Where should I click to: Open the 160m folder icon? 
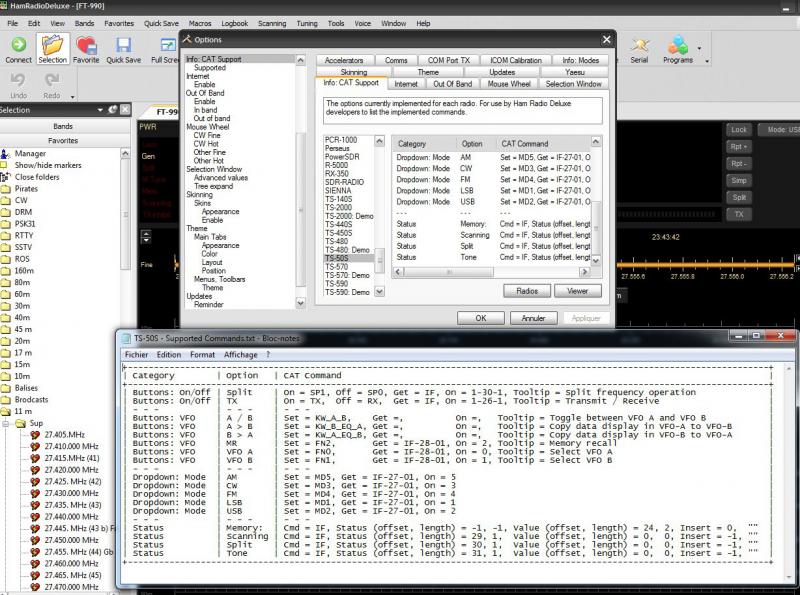coord(6,271)
